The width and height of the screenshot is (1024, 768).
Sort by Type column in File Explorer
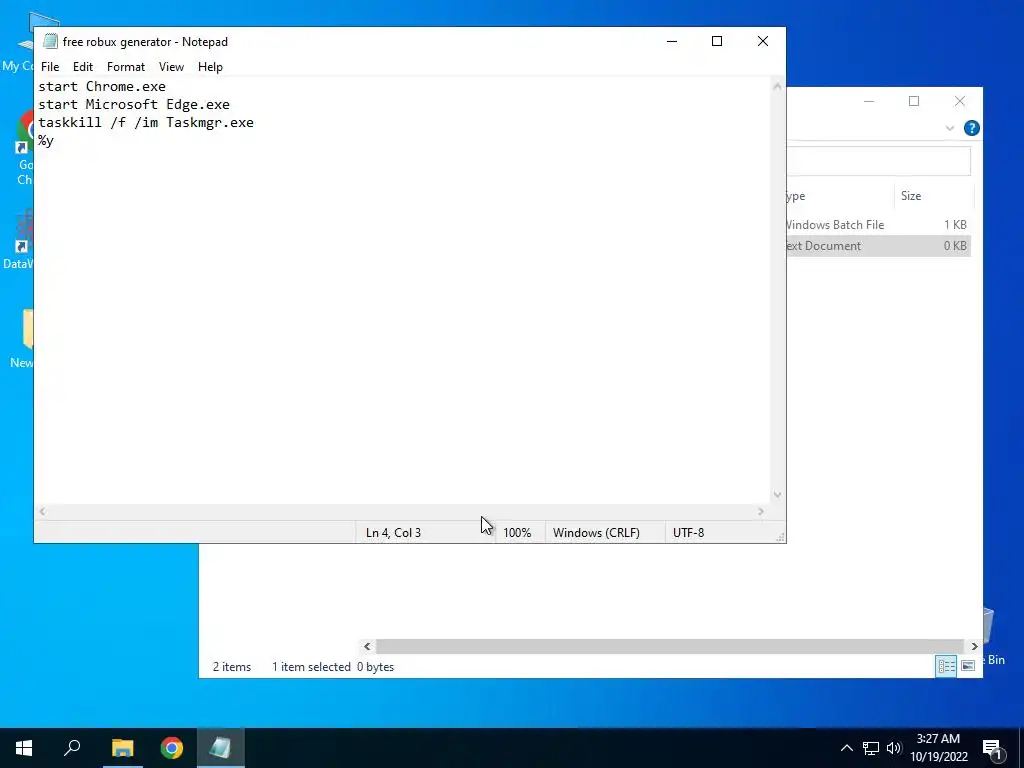point(840,196)
